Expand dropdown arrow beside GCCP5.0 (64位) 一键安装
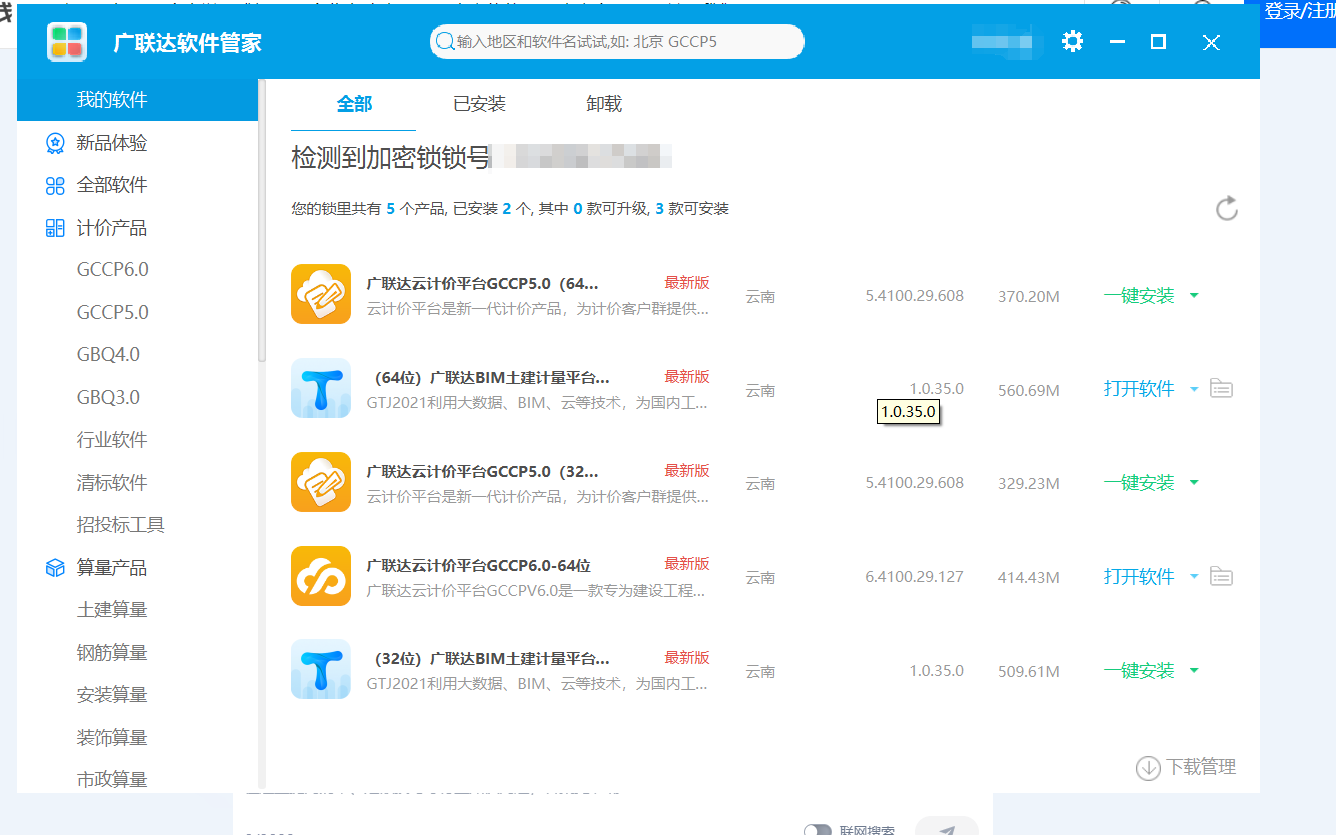The height and width of the screenshot is (835, 1336). (x=1194, y=296)
